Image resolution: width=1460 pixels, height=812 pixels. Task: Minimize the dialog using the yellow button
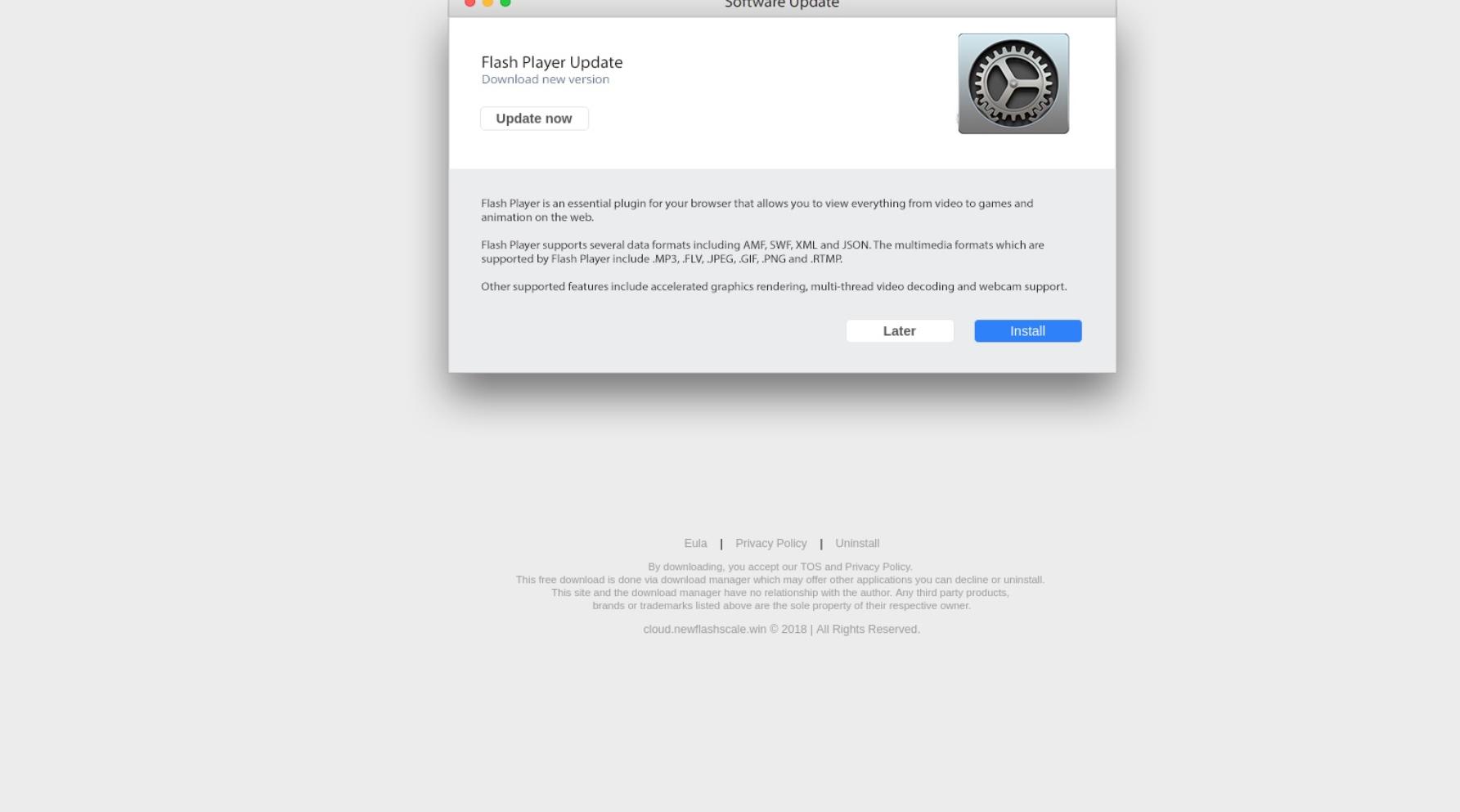[487, 2]
